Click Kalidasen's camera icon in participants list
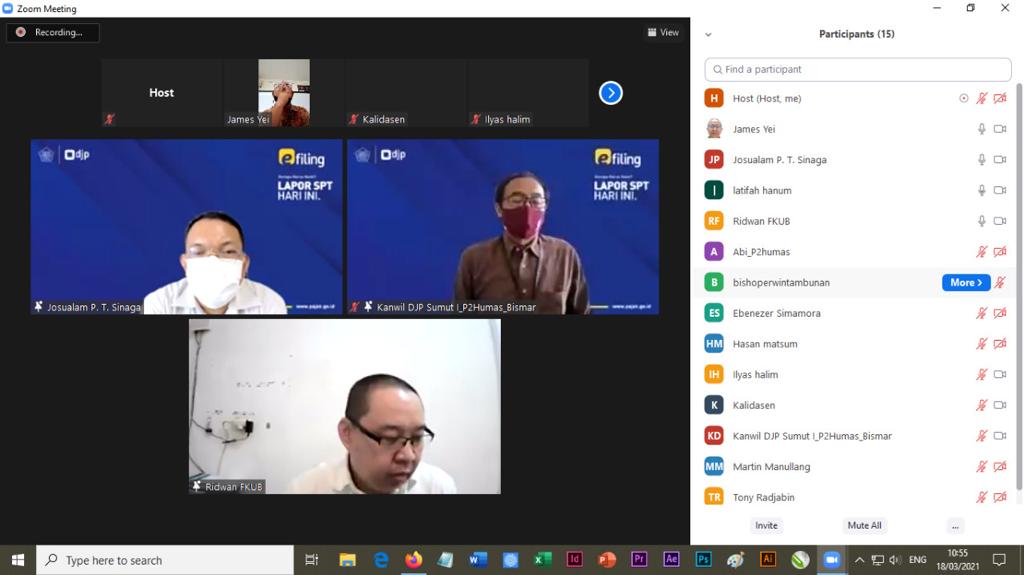The height and width of the screenshot is (575, 1024). [999, 405]
